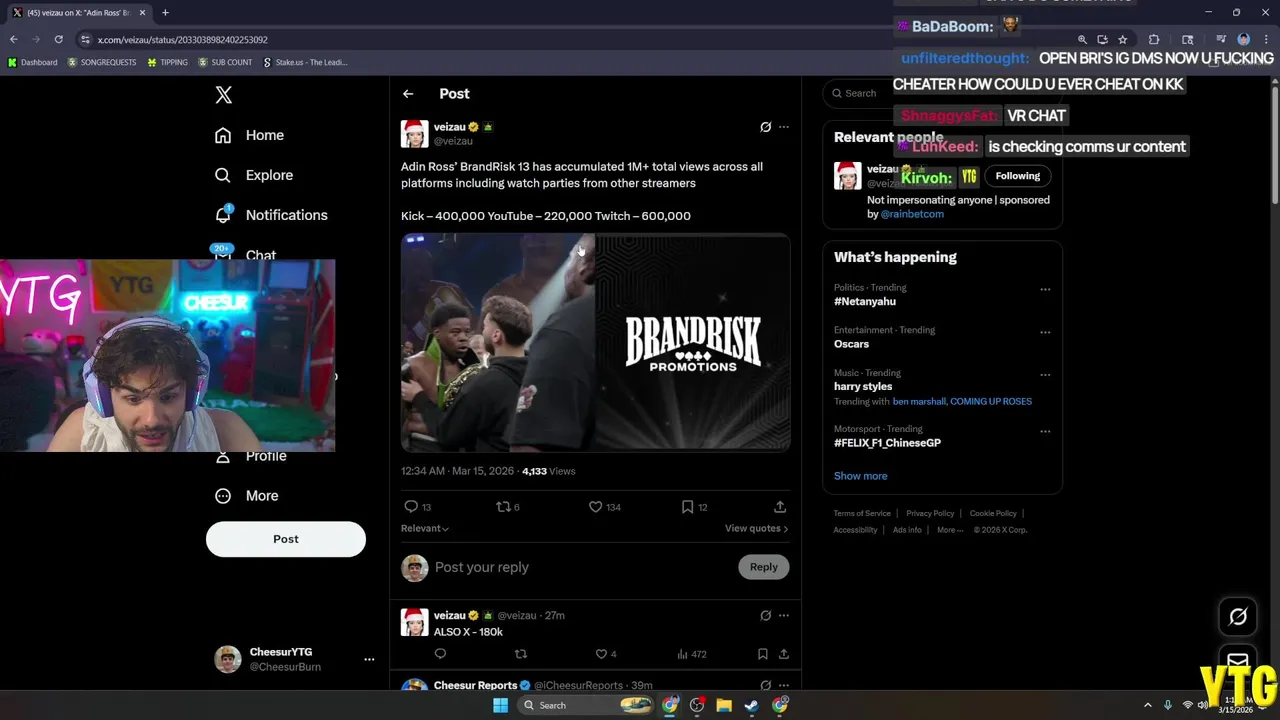Click the X logo in sidebar
Viewport: 1280px width, 720px height.
coord(224,95)
